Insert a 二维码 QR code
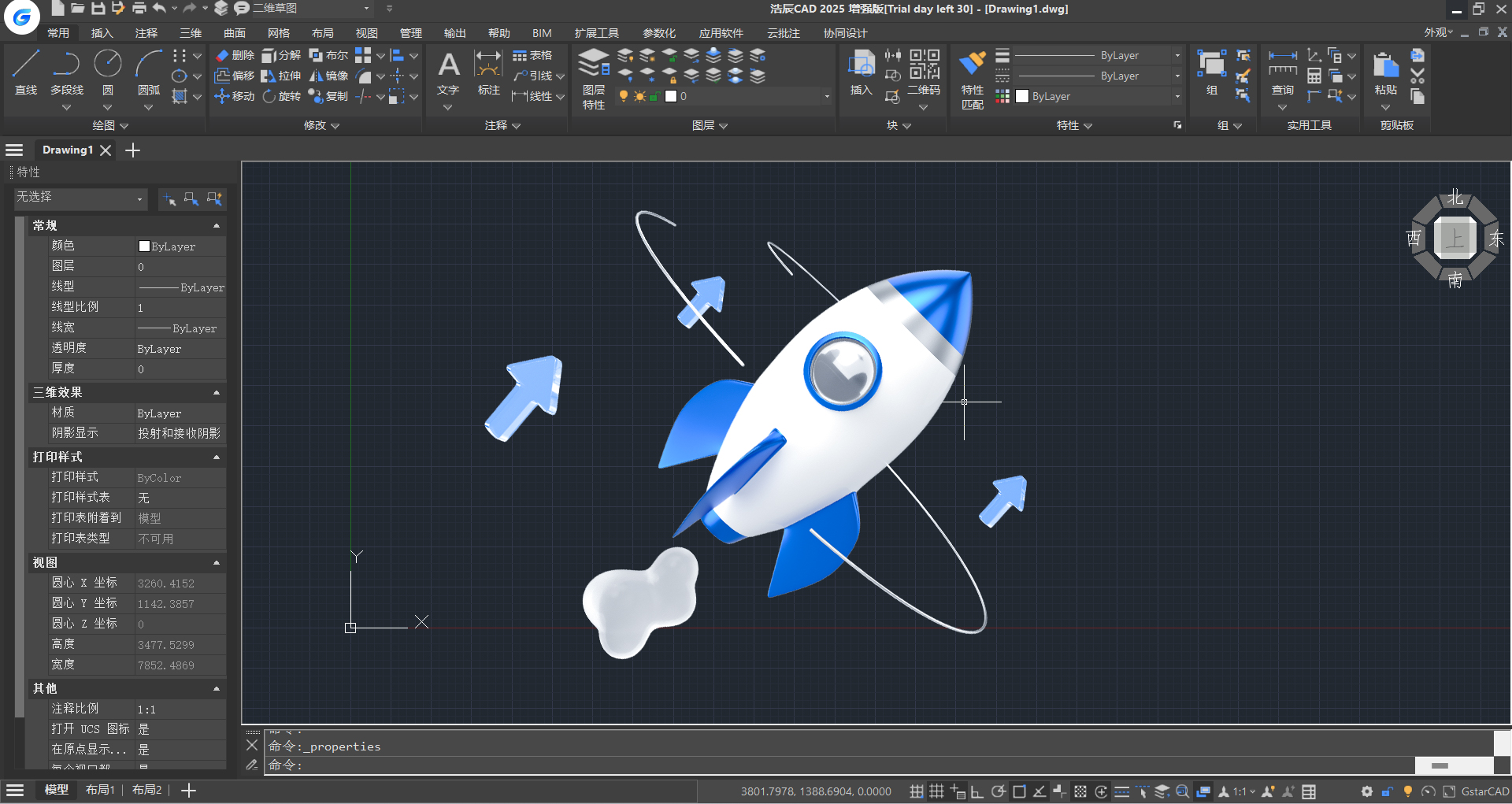Screen dimensions: 1512x804 924,72
